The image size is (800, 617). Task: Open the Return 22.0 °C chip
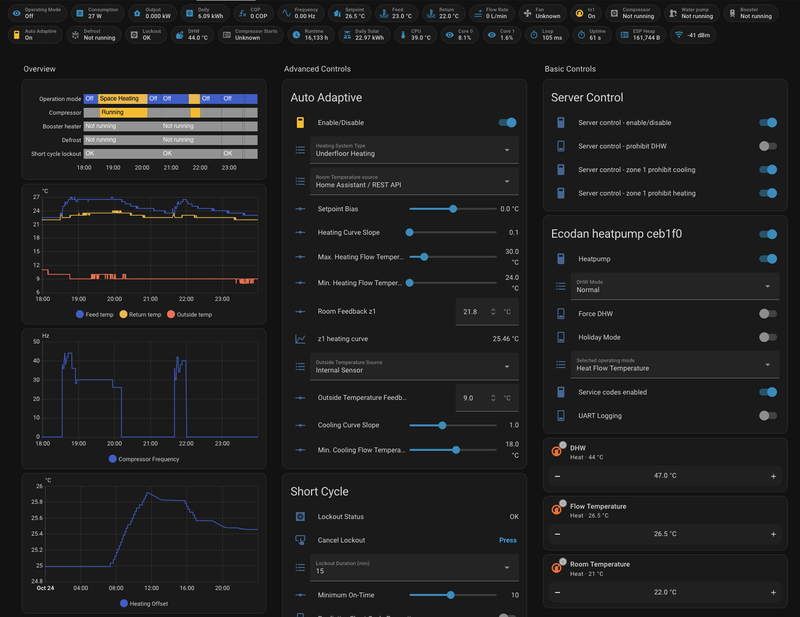[443, 13]
